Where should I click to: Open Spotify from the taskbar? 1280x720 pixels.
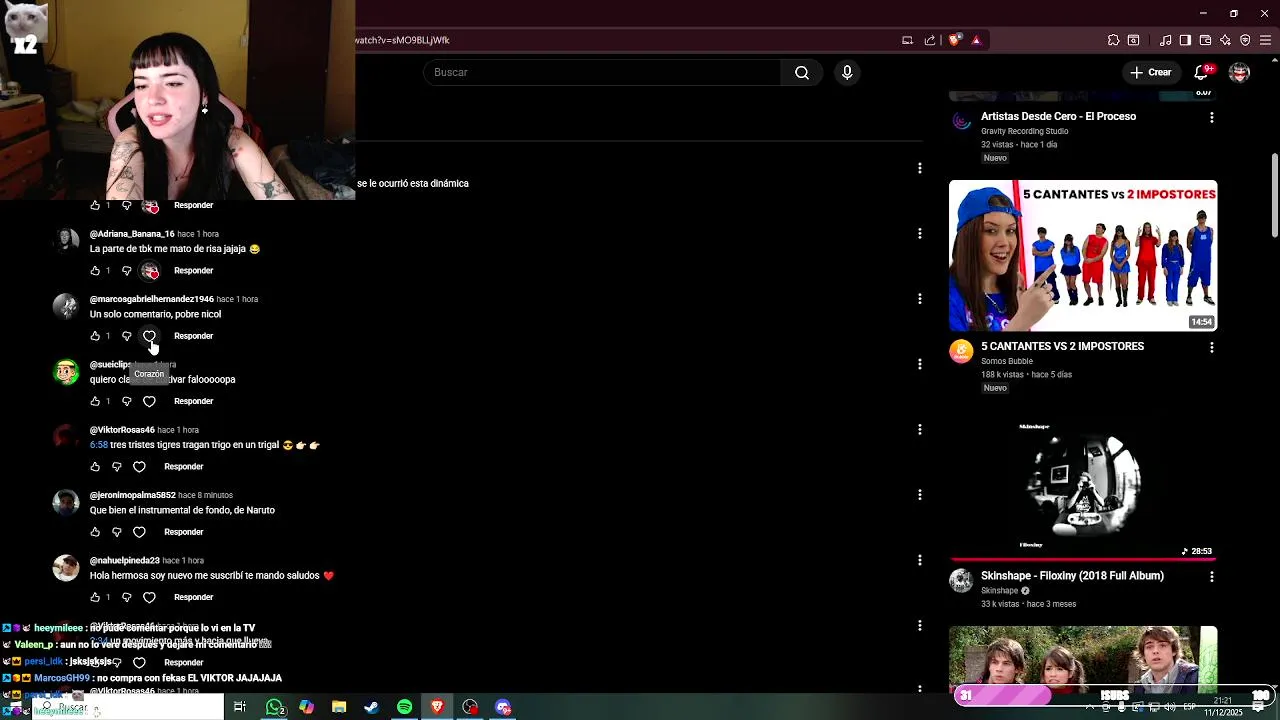tap(404, 707)
